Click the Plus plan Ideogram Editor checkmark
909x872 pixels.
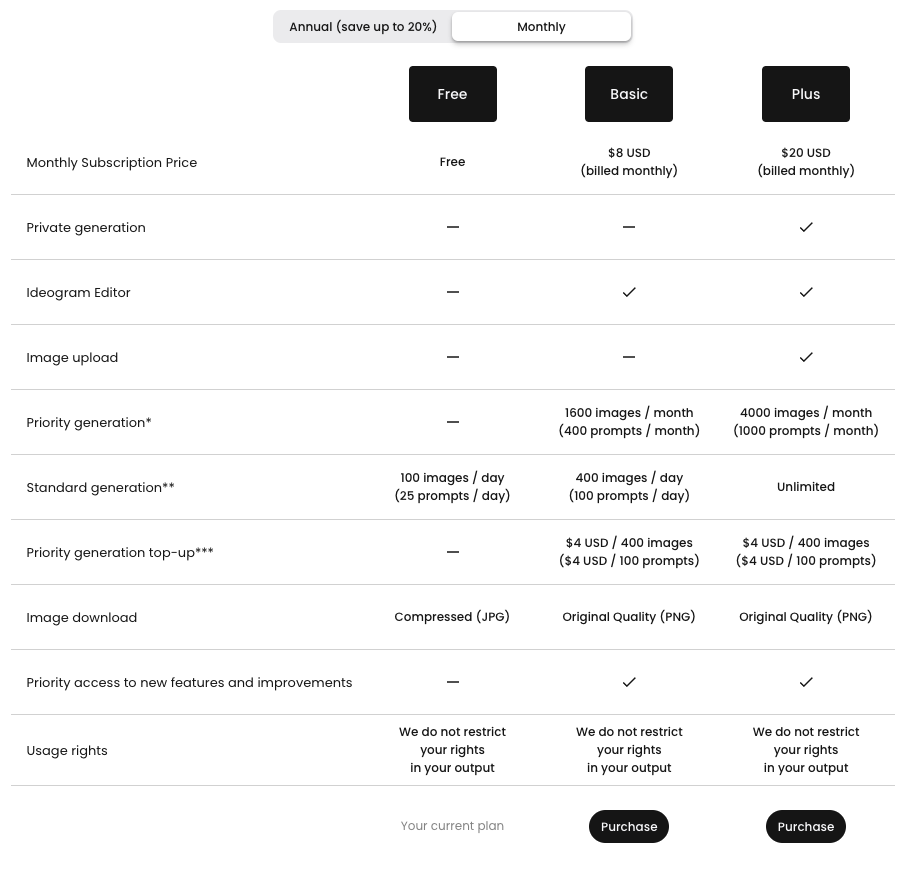point(806,292)
